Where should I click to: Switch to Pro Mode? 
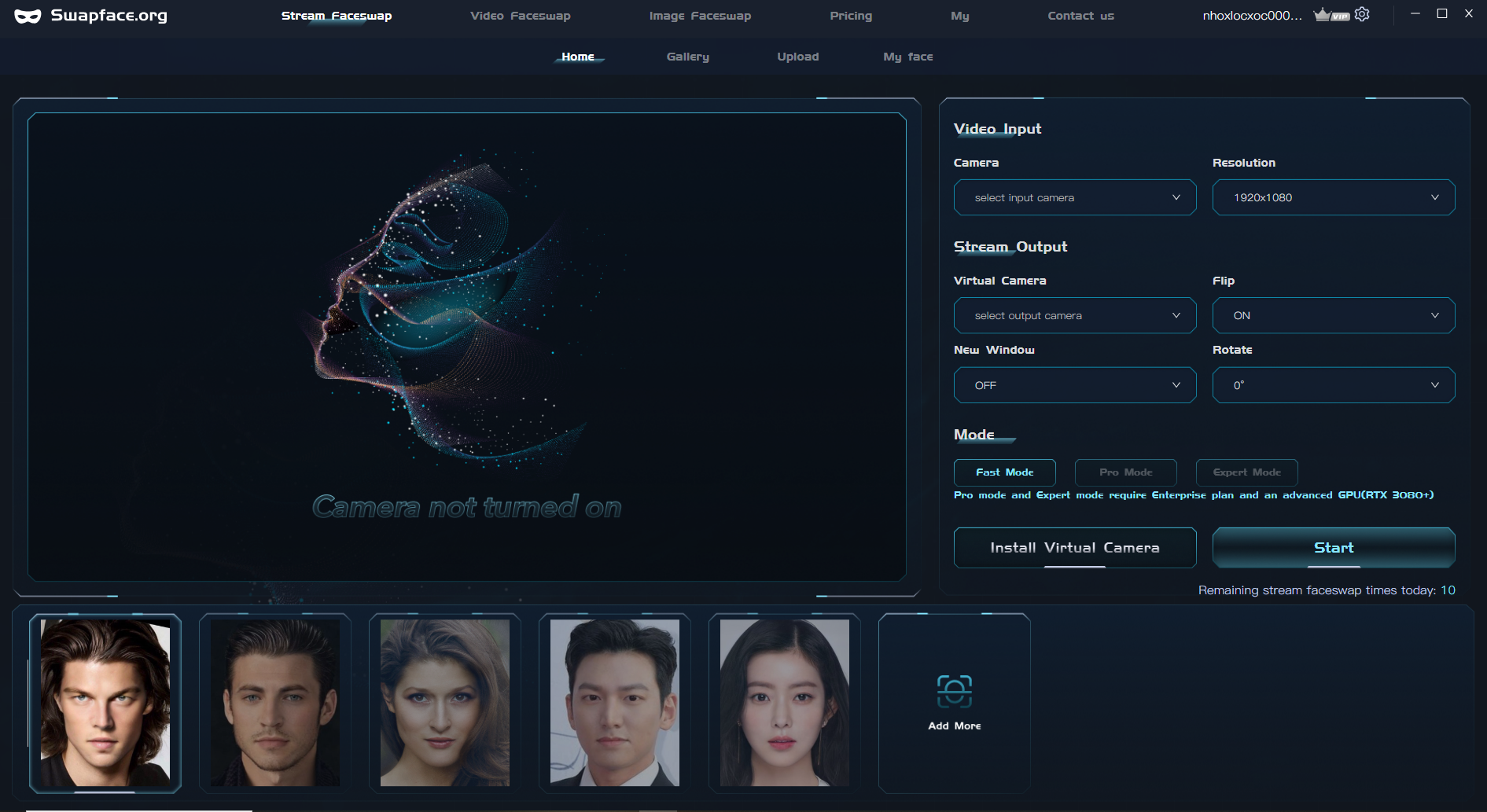pyautogui.click(x=1125, y=472)
